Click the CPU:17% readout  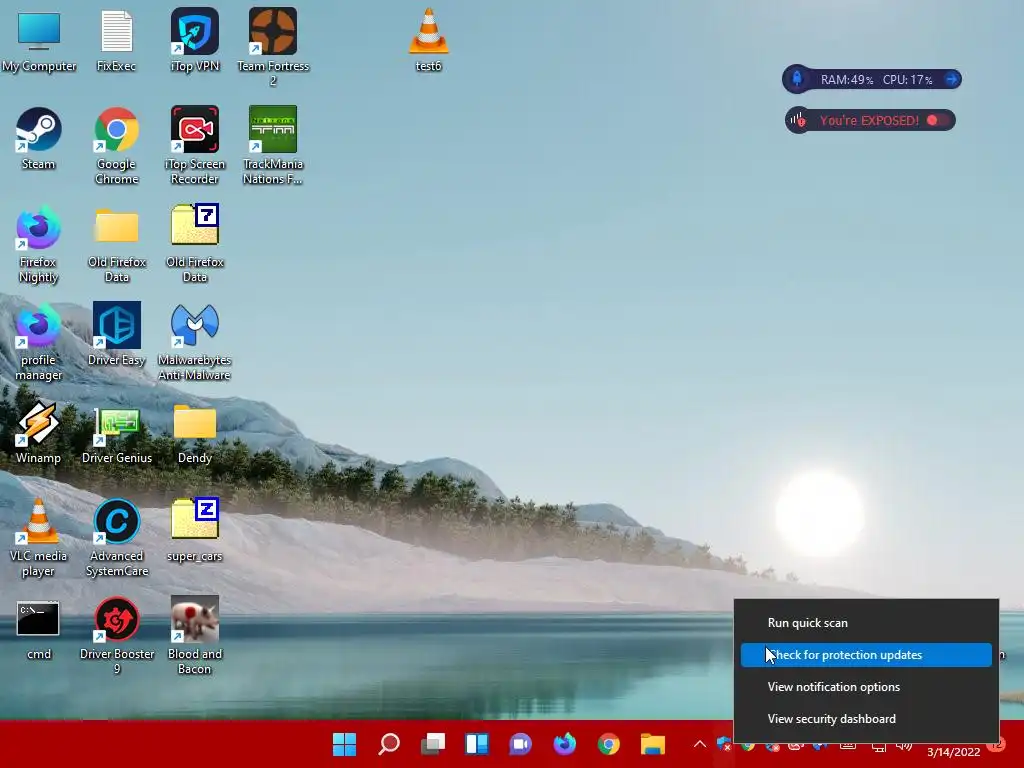[x=908, y=80]
